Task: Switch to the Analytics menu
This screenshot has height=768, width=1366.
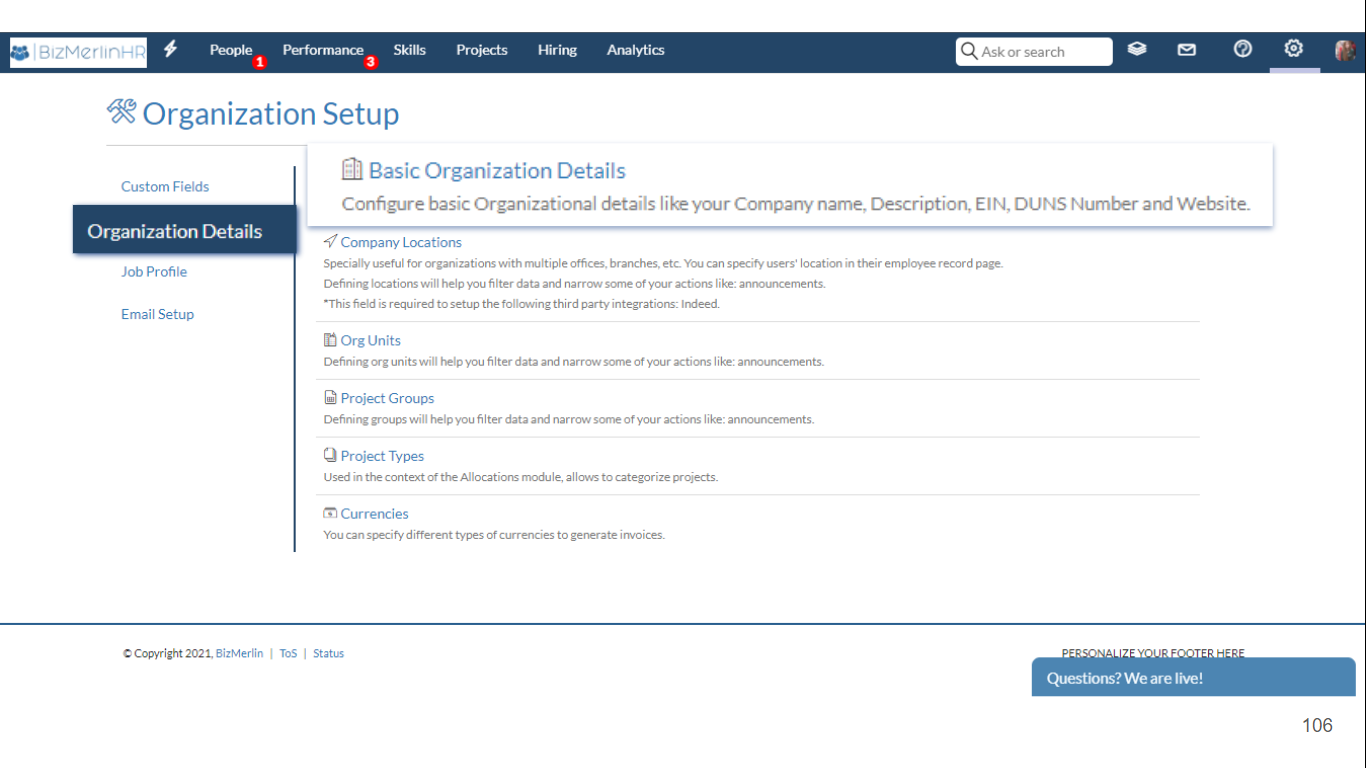Action: tap(635, 49)
